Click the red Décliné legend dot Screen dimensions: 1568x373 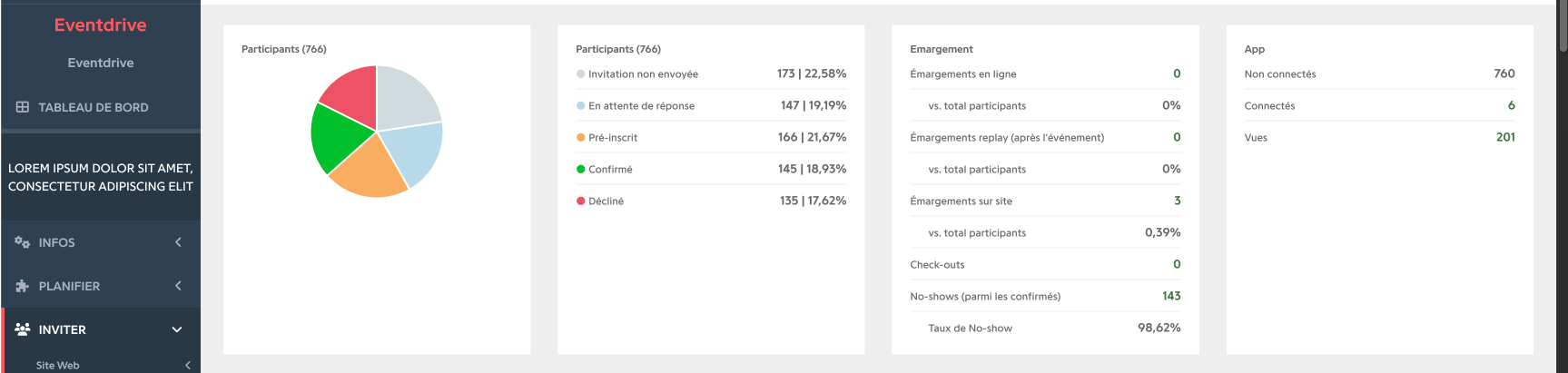581,201
